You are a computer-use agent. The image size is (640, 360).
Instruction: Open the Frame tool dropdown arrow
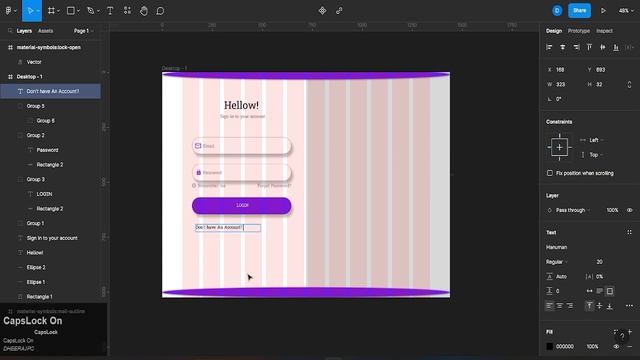tap(58, 11)
